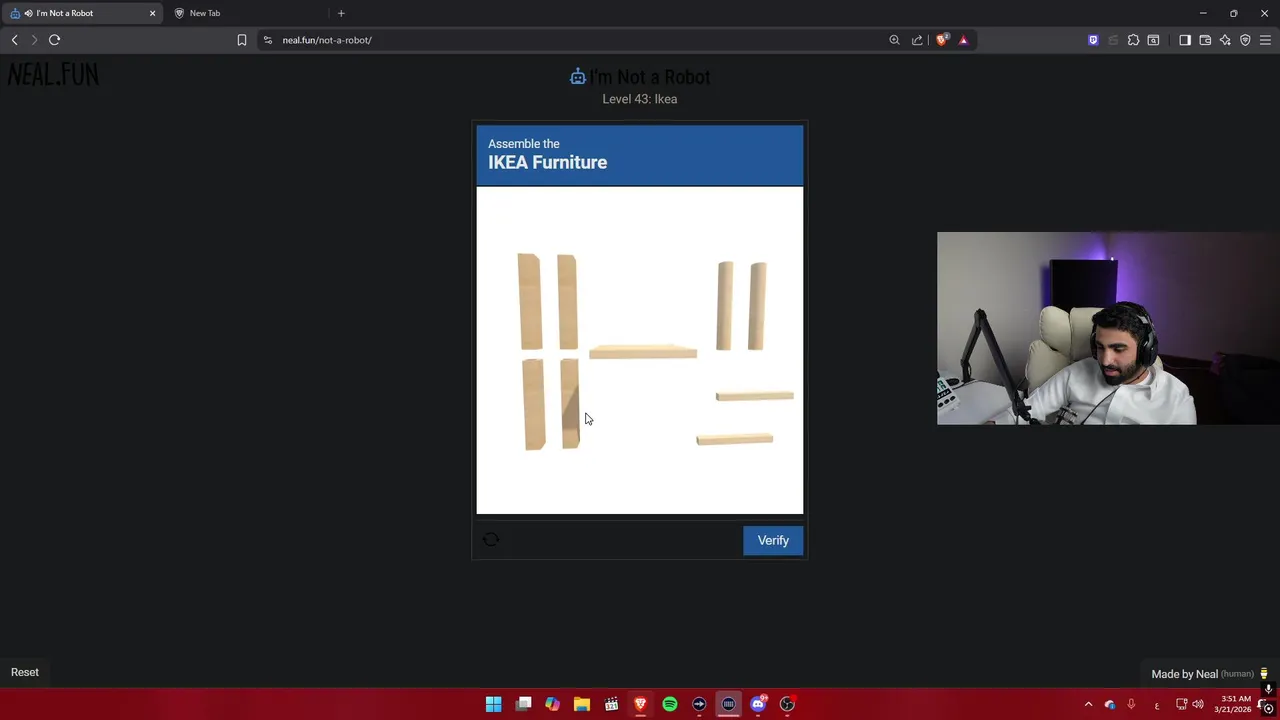This screenshot has height=720, width=1280.
Task: Bookmark this page icon
Action: (x=242, y=40)
